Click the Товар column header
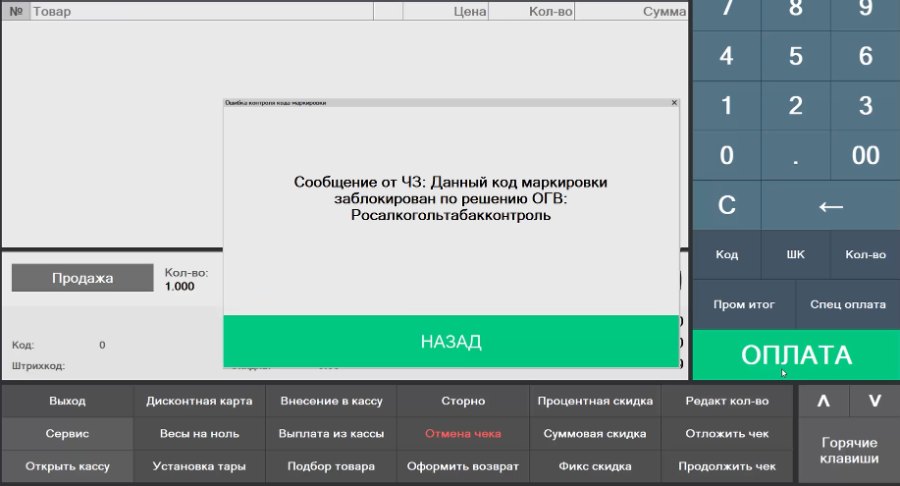Image resolution: width=900 pixels, height=486 pixels. (202, 11)
